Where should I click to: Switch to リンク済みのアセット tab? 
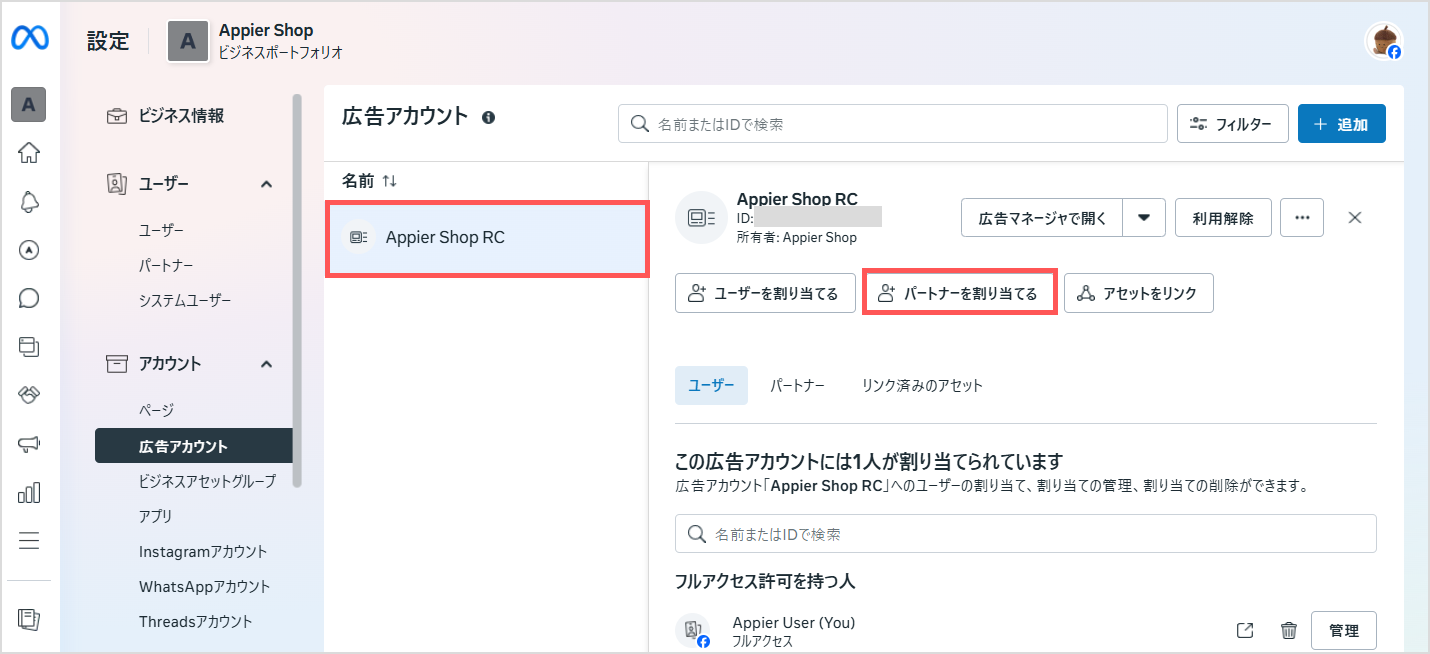(x=922, y=385)
